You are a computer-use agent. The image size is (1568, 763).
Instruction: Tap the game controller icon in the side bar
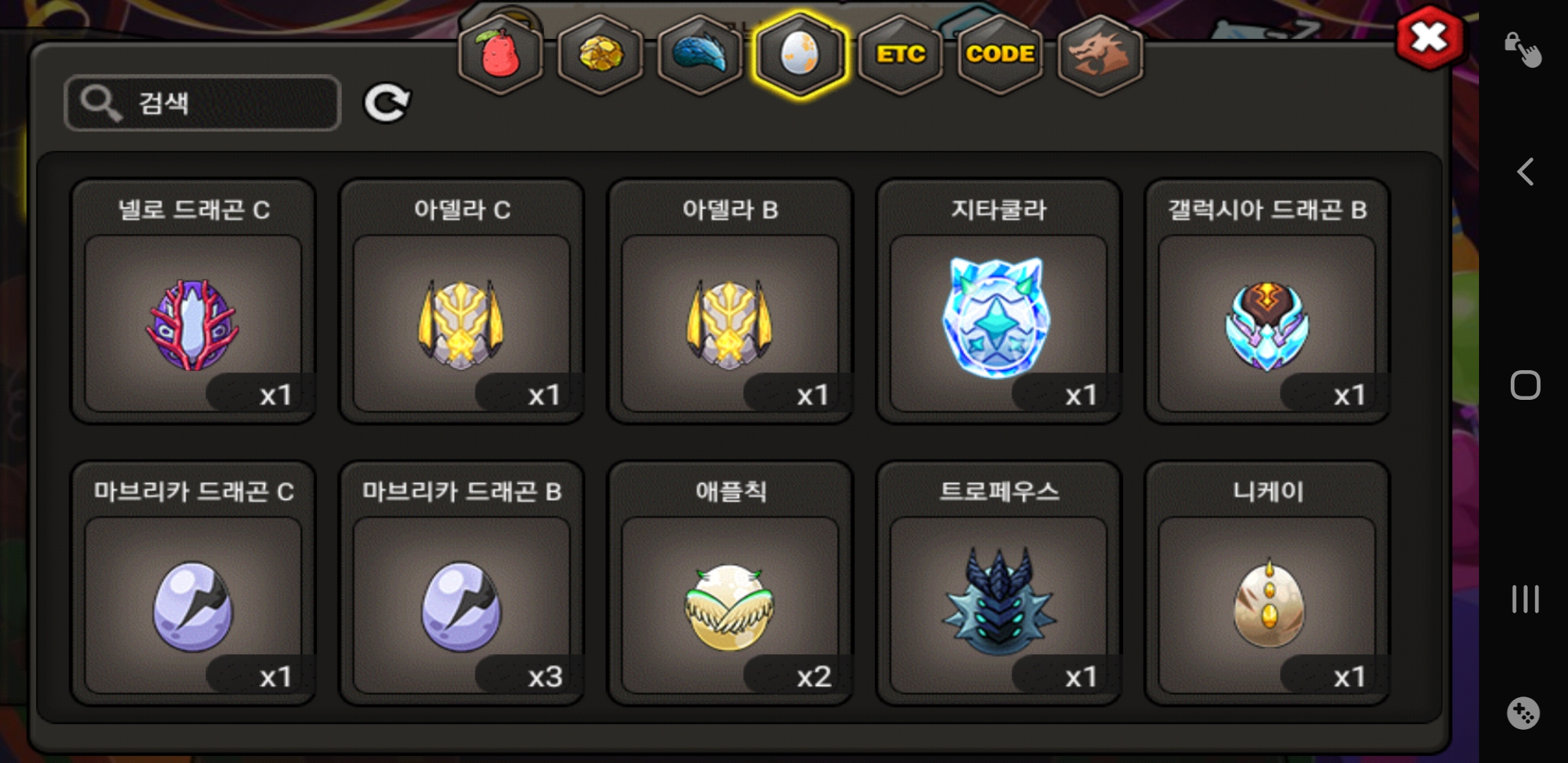(1523, 714)
